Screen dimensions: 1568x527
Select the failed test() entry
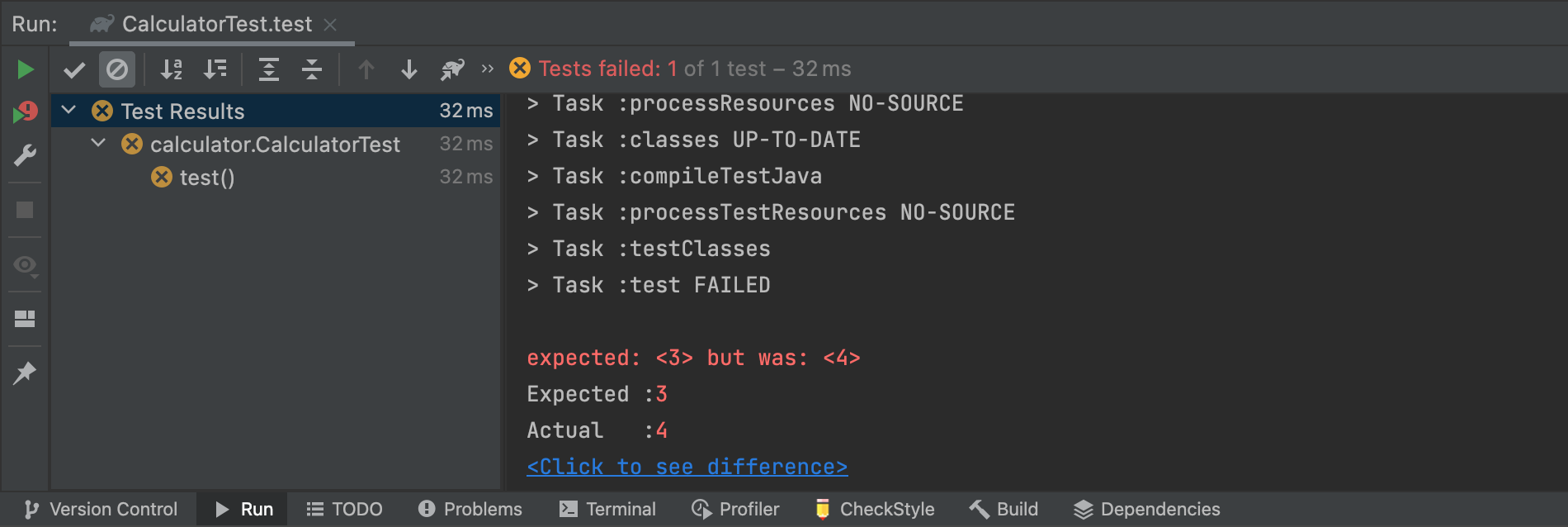(206, 178)
